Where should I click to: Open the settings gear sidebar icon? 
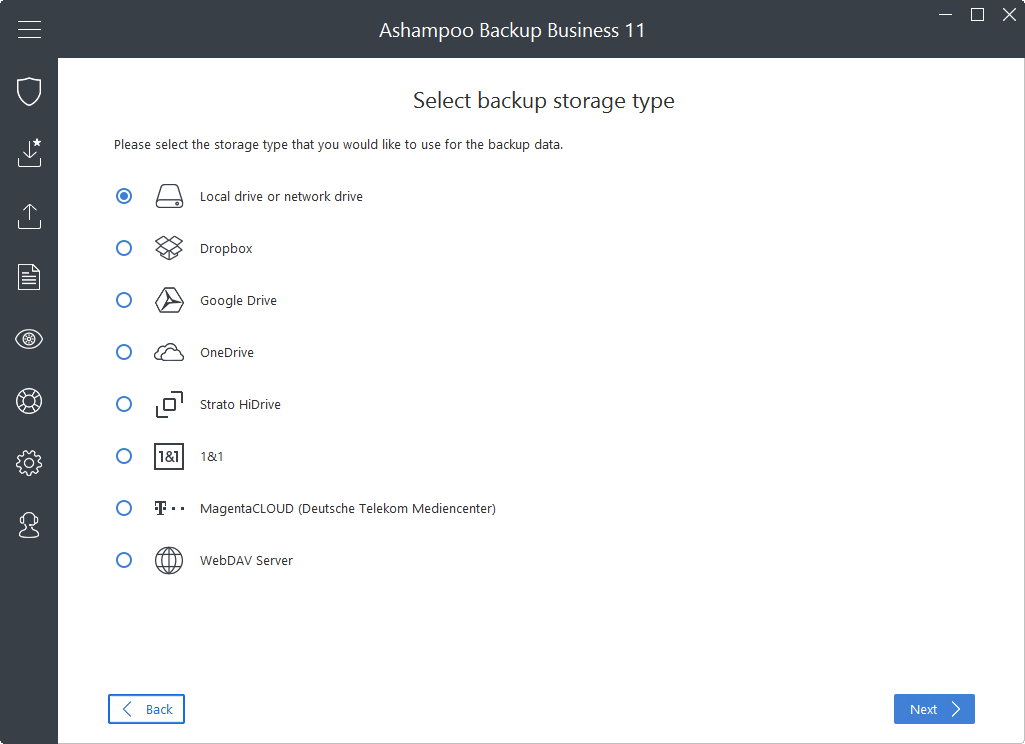click(29, 463)
